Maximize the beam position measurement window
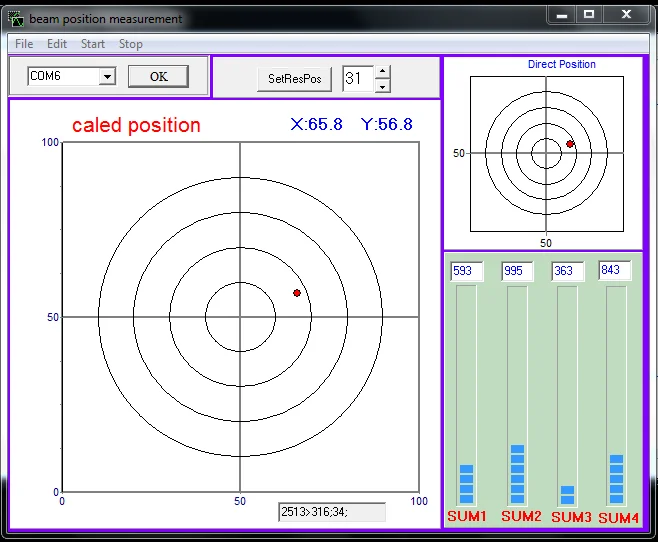658x542 pixels. click(589, 15)
